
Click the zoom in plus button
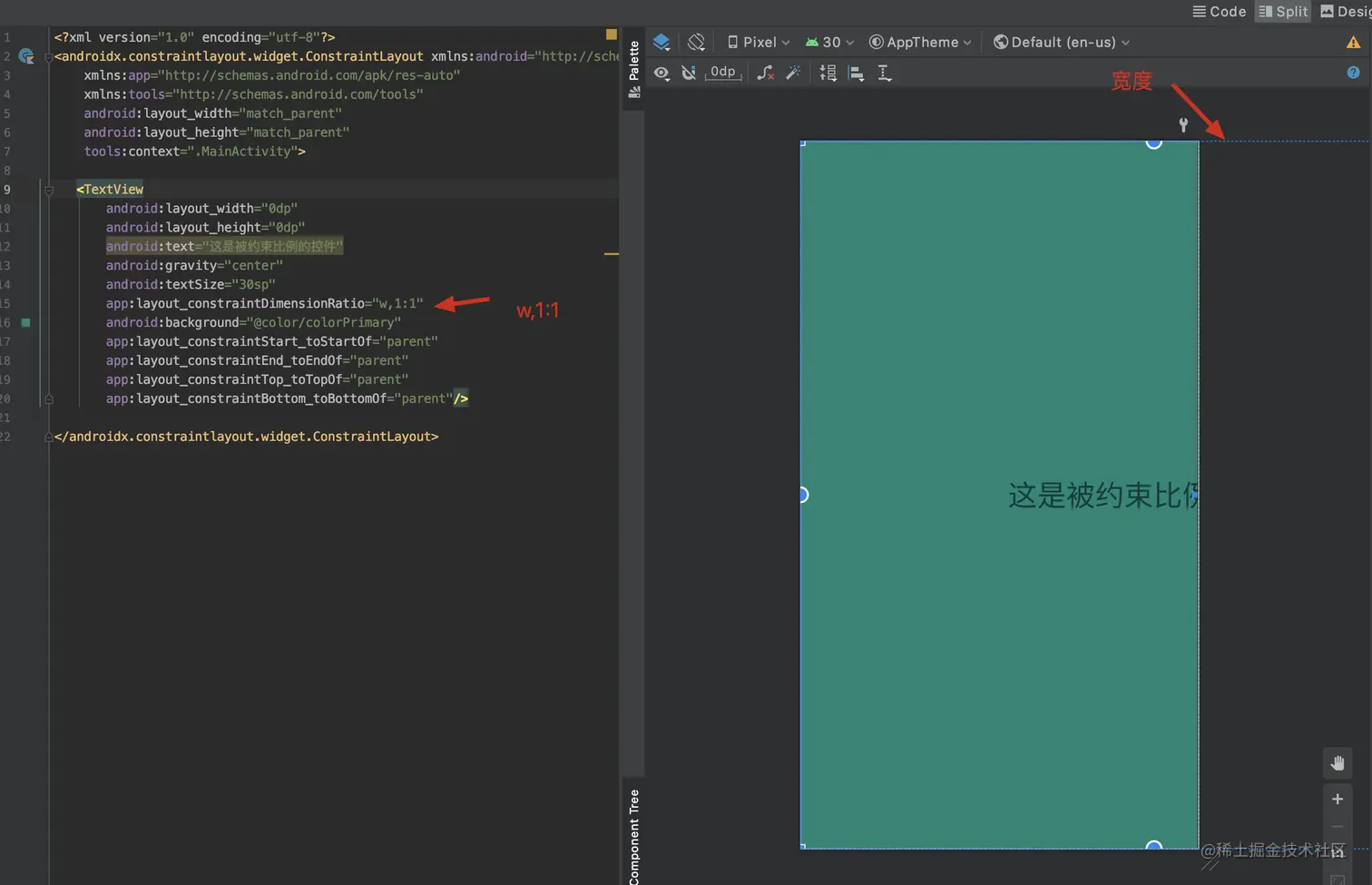(x=1338, y=799)
